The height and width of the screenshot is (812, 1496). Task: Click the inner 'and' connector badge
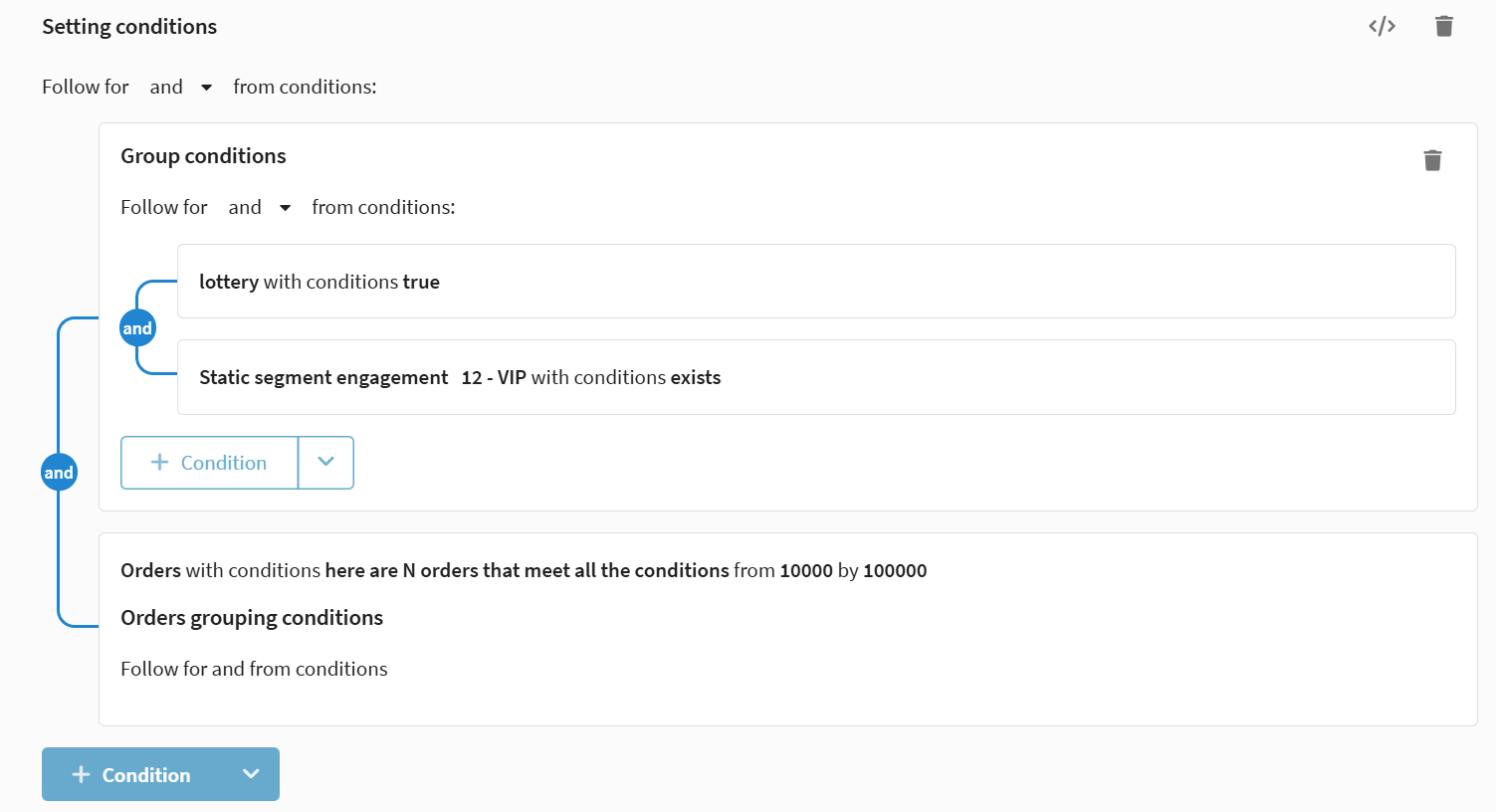point(137,328)
